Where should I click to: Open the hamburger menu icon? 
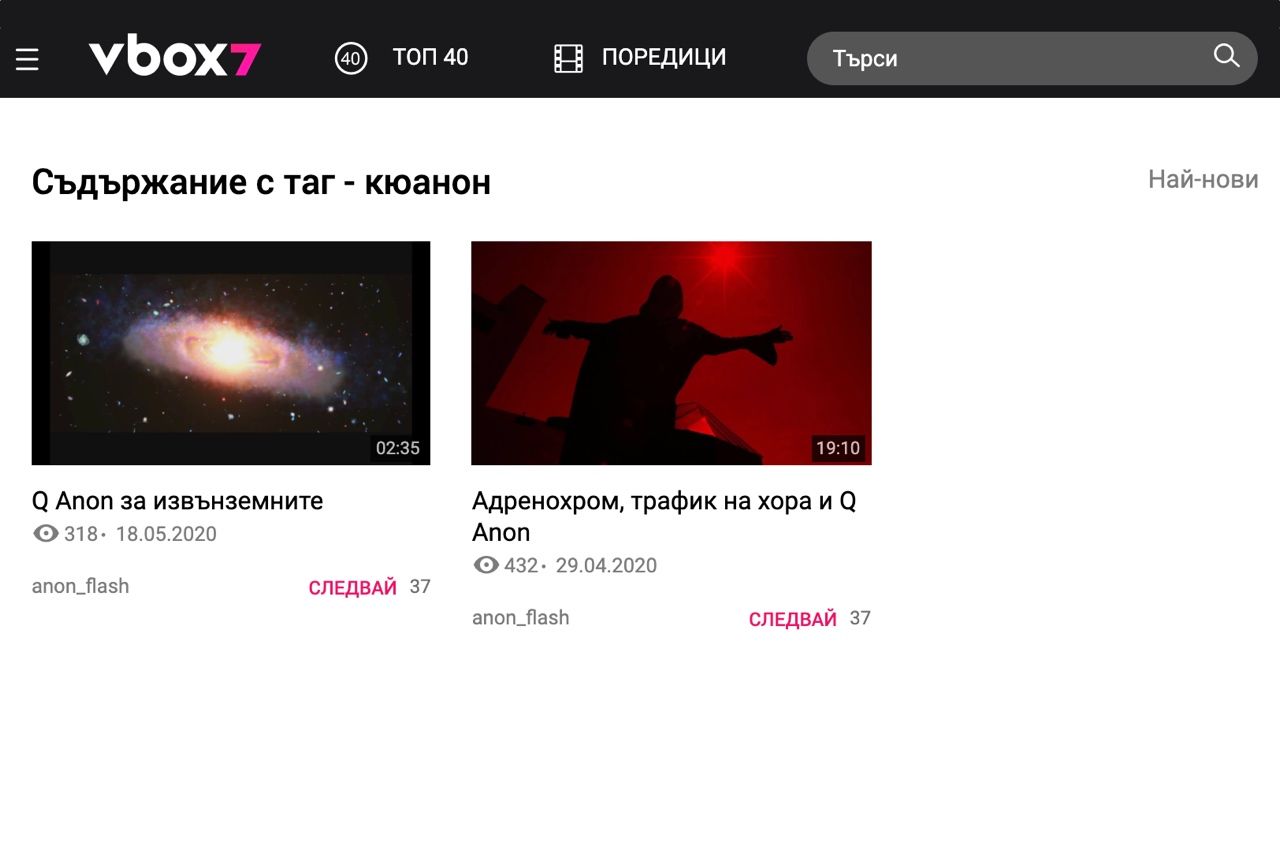click(27, 60)
